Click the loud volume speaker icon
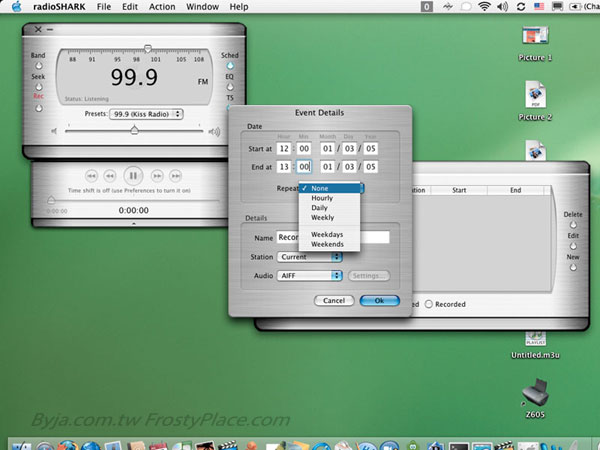Image resolution: width=600 pixels, height=450 pixels. (x=215, y=132)
